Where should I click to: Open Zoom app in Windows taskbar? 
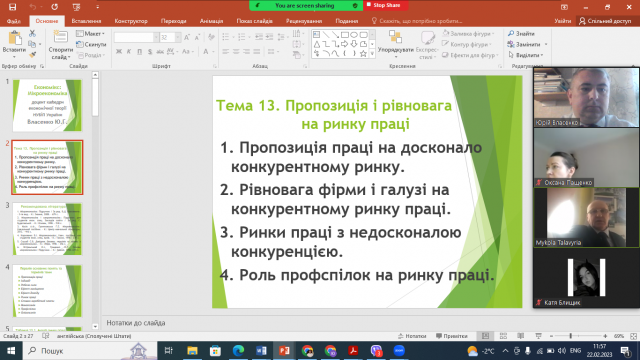399,351
